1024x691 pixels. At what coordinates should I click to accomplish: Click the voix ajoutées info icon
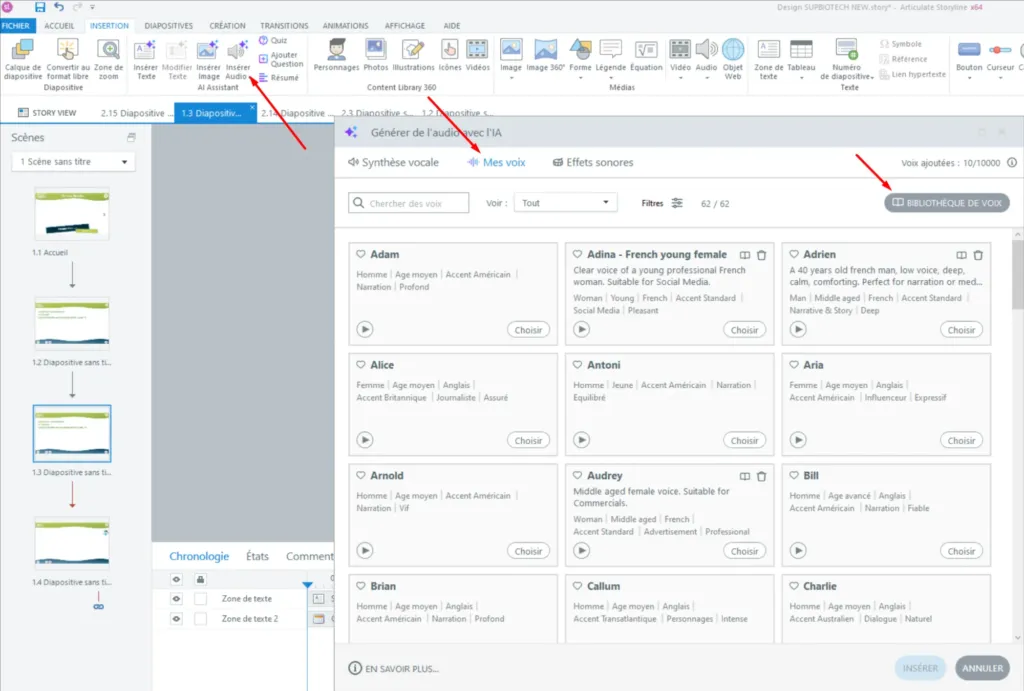(x=1011, y=162)
